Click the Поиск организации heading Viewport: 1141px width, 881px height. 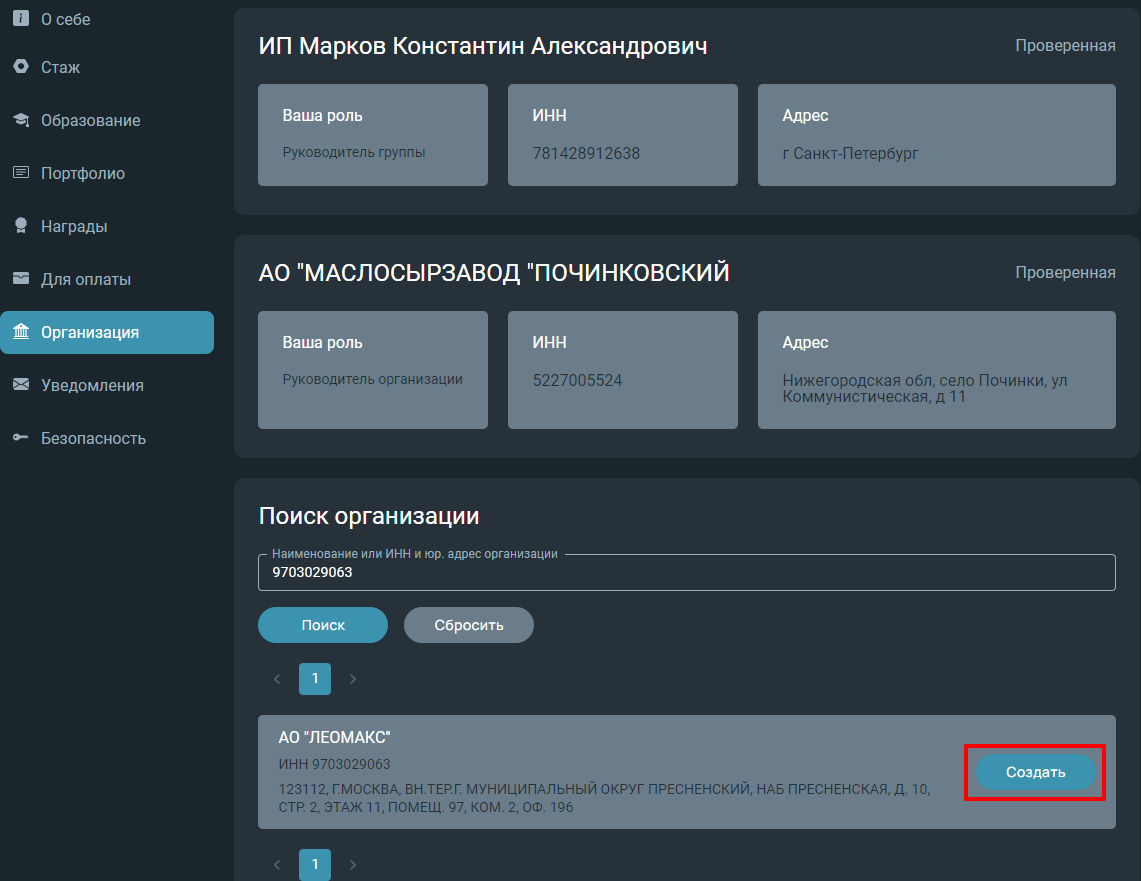click(369, 516)
